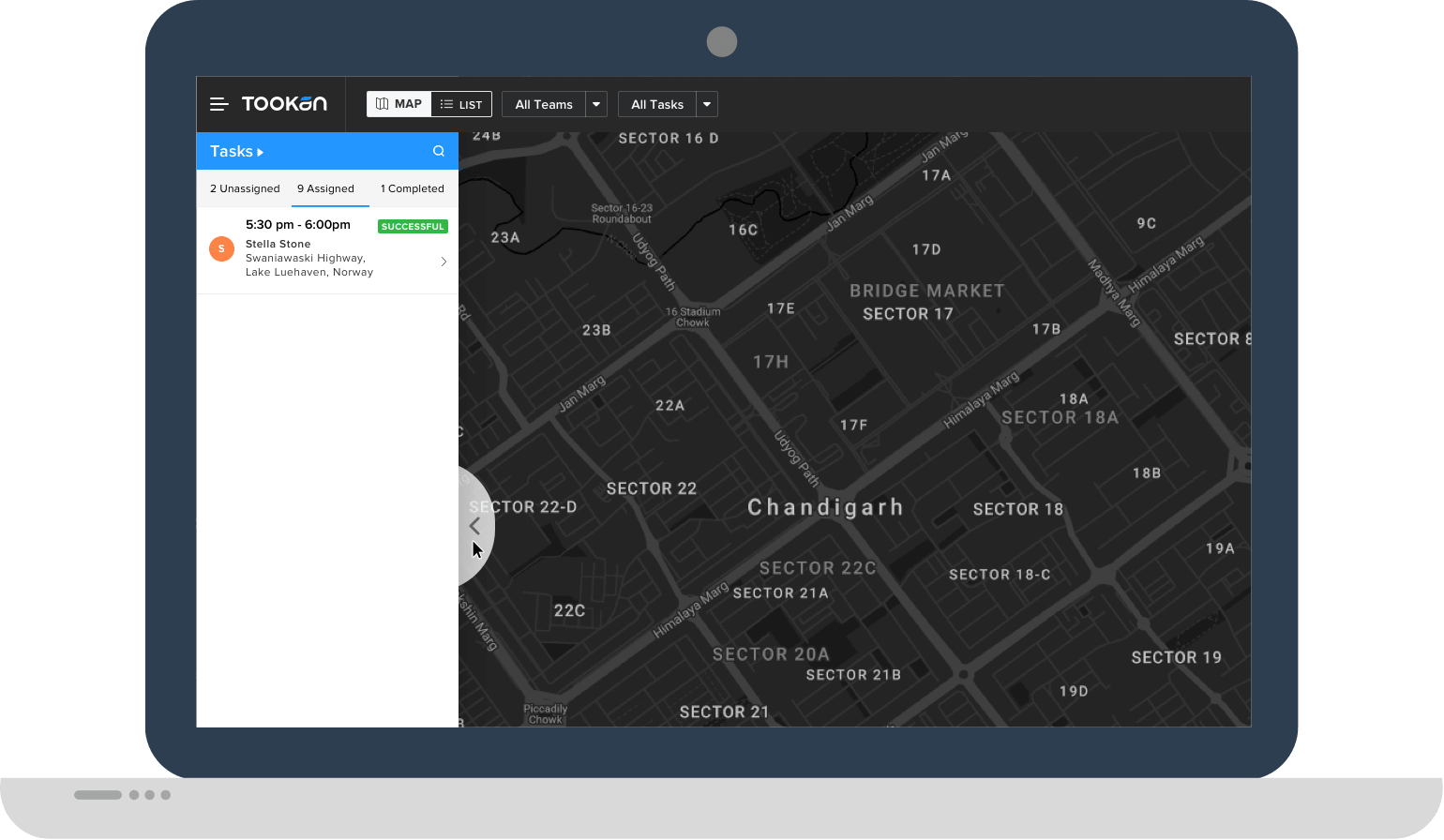The image size is (1444, 840).
Task: Open the hamburger navigation menu
Action: coord(218,104)
